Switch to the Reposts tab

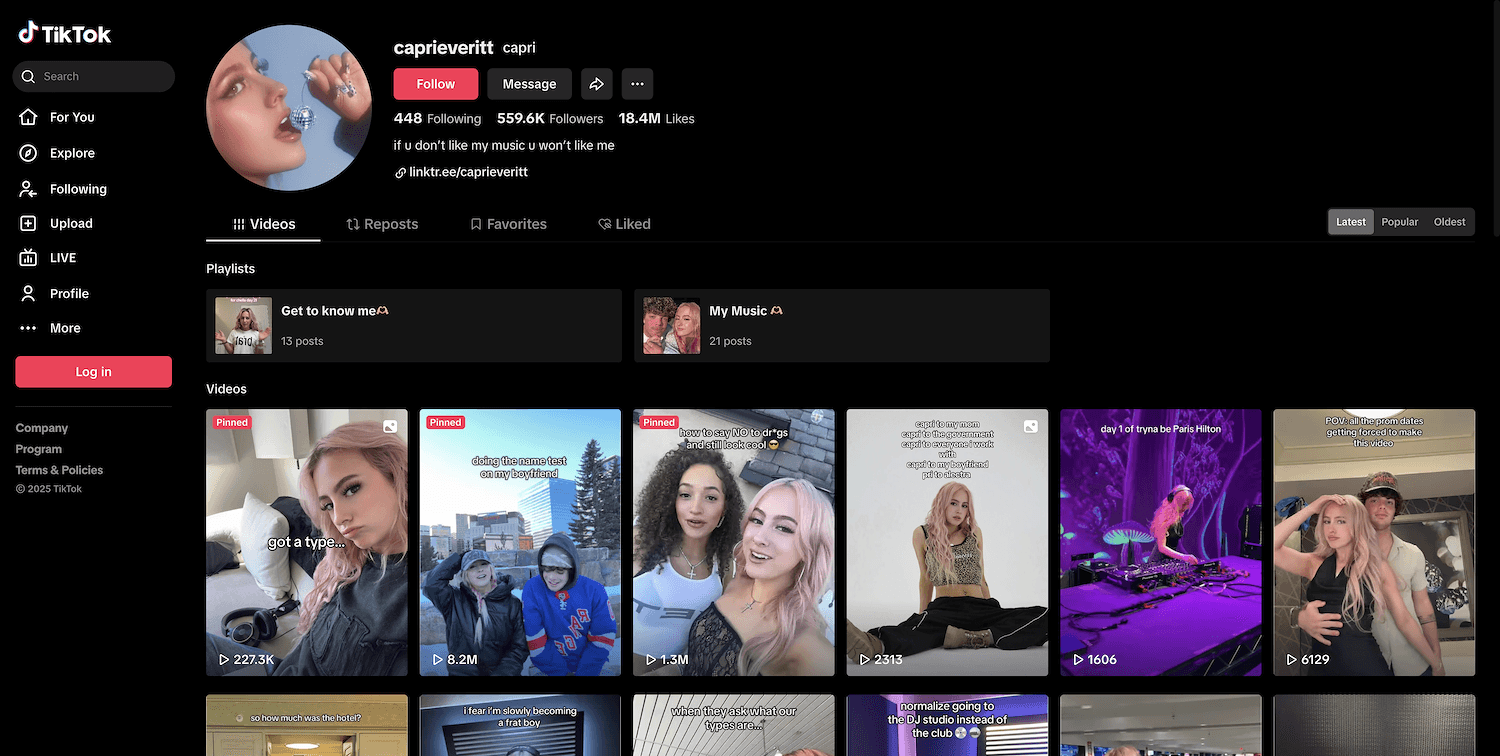[x=382, y=224]
